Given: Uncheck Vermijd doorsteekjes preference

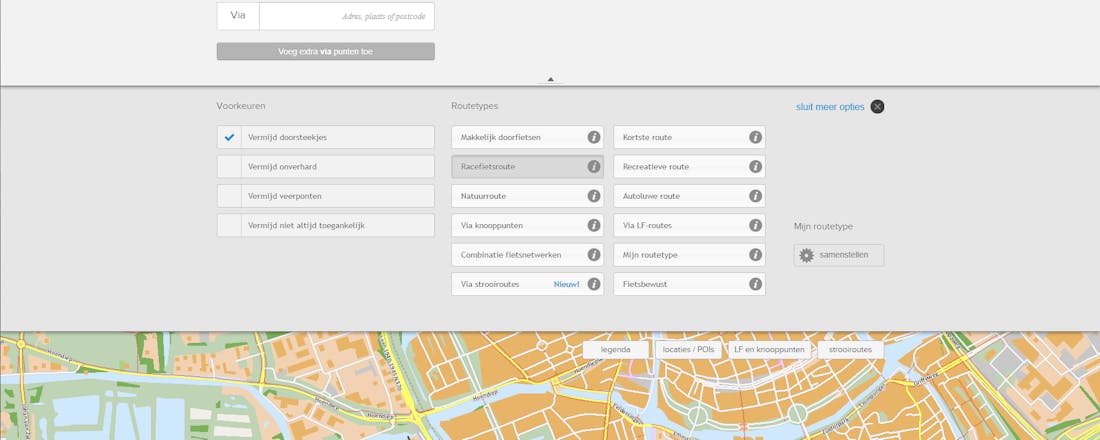Looking at the screenshot, I should coord(229,138).
